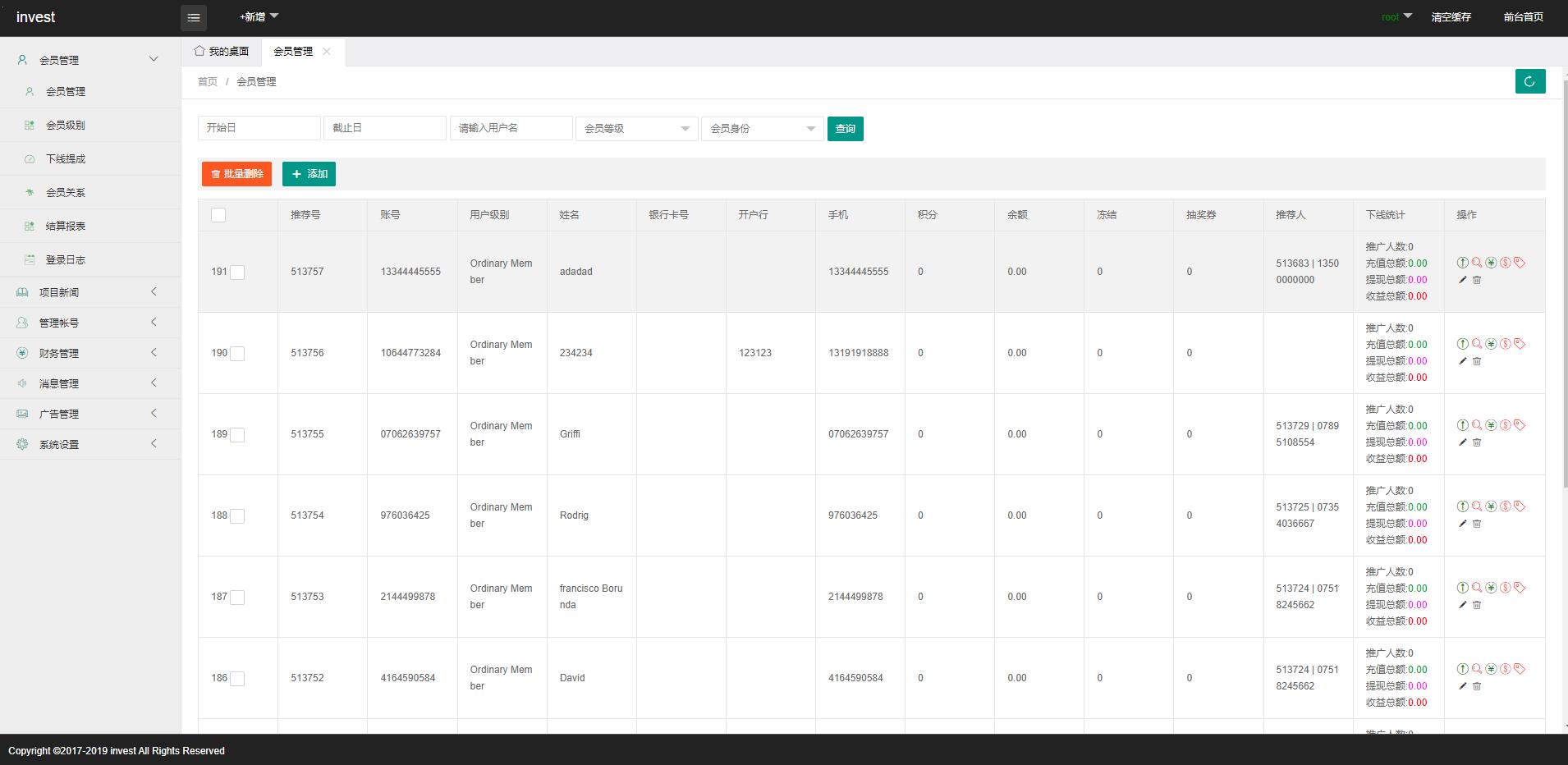Screen dimensions: 1568x765
Task: Toggle the hamburger sidebar menu icon
Action: [194, 17]
